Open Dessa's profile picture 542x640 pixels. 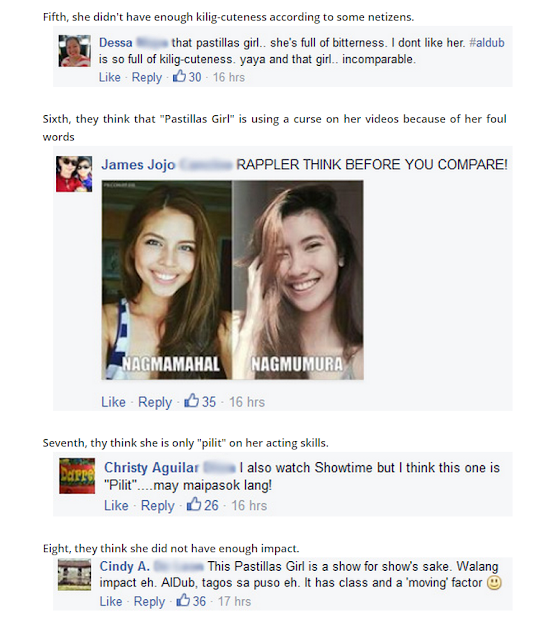pyautogui.click(x=74, y=51)
